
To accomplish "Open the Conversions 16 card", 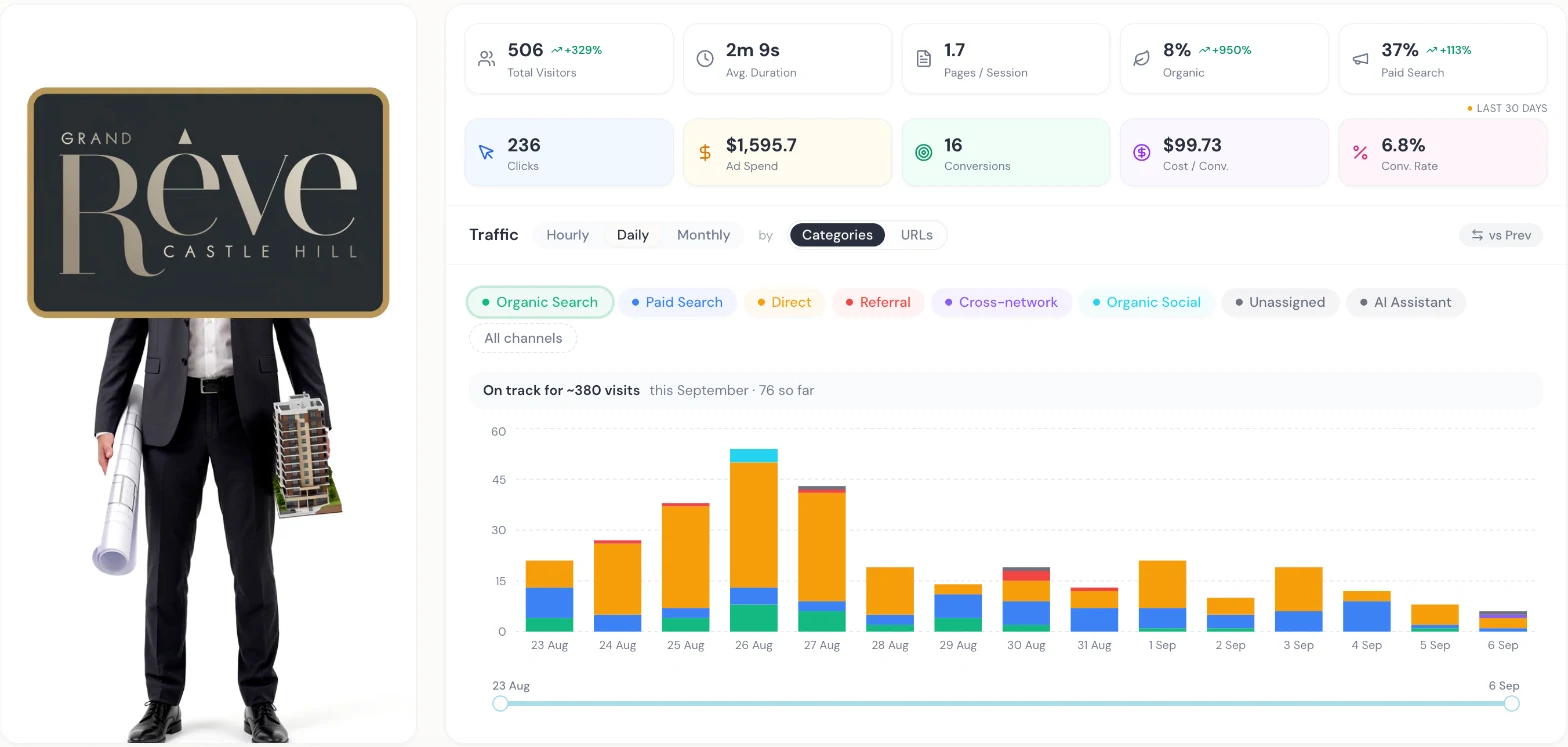I will coord(1006,153).
